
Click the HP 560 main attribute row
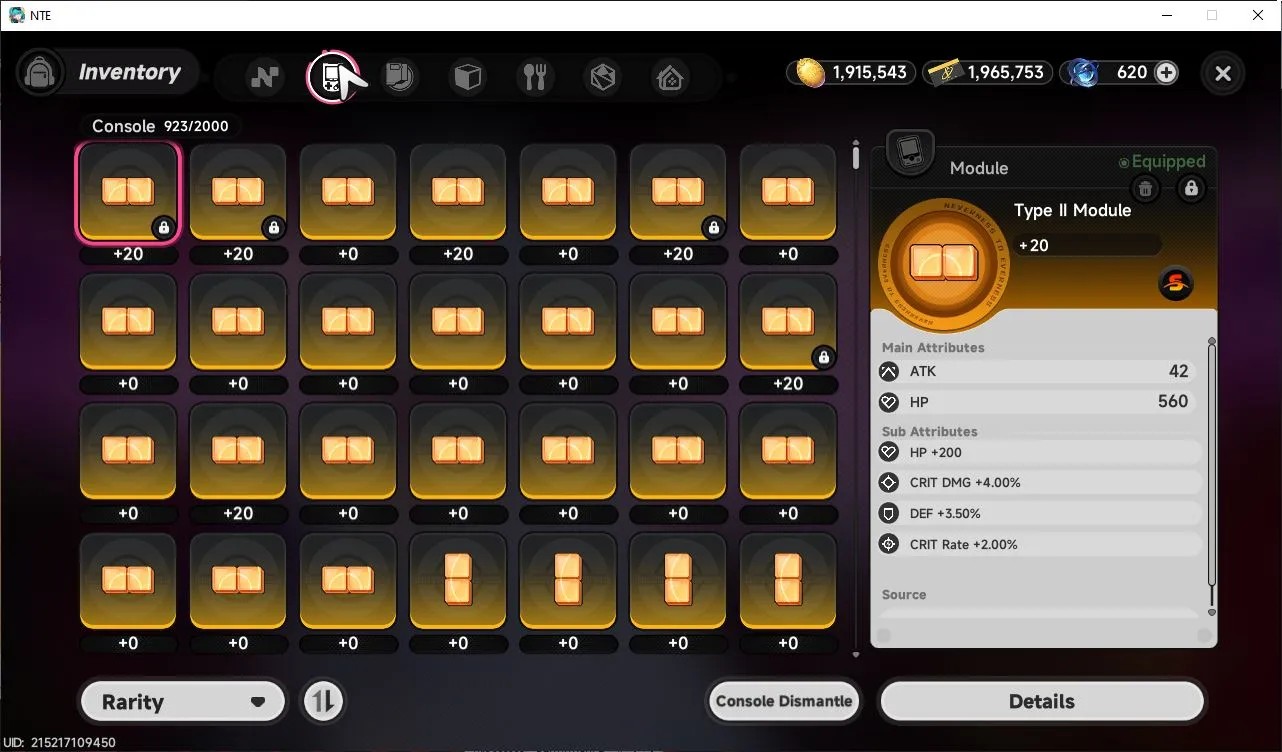tap(1036, 401)
